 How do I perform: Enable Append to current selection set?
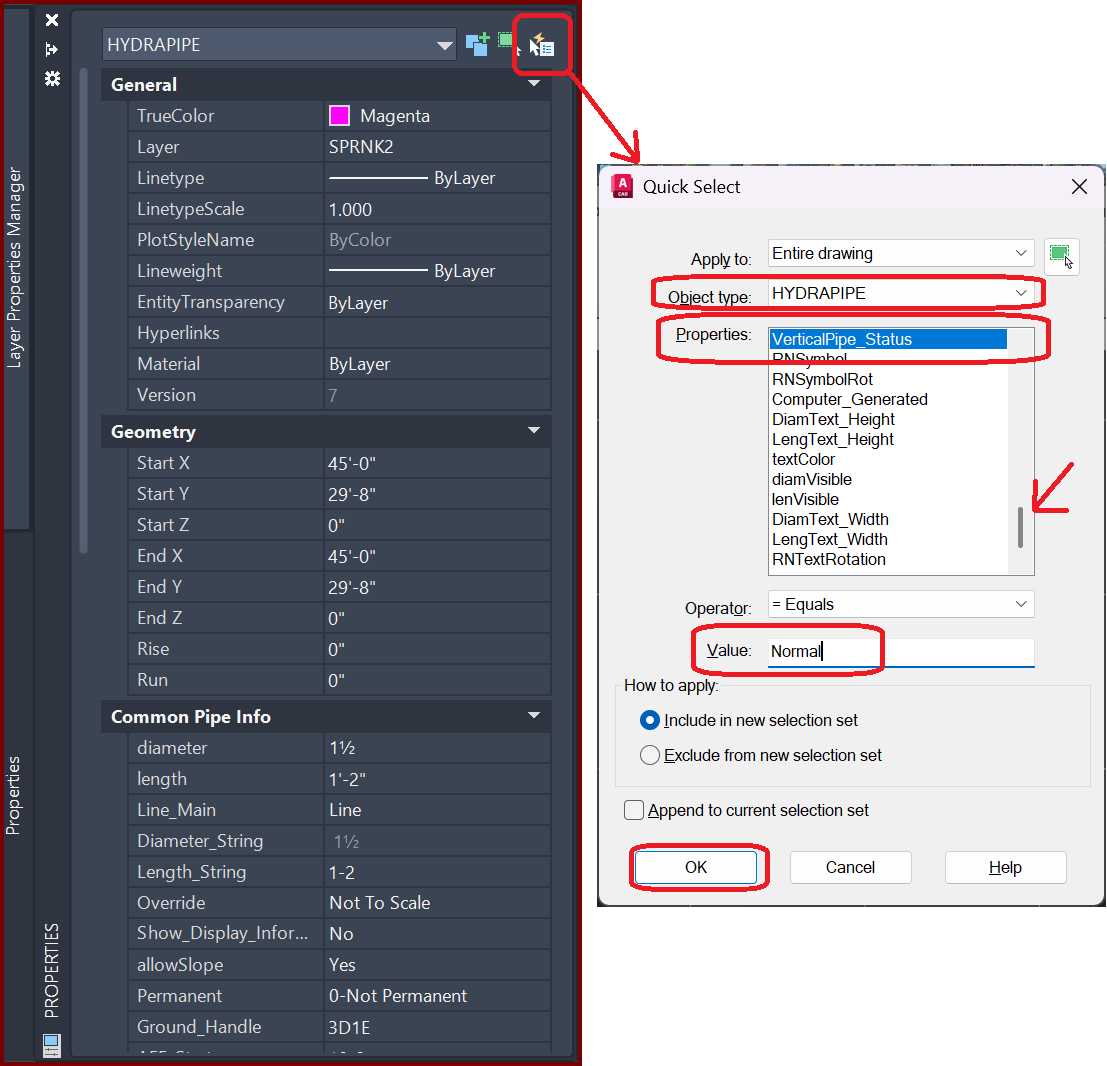(634, 810)
